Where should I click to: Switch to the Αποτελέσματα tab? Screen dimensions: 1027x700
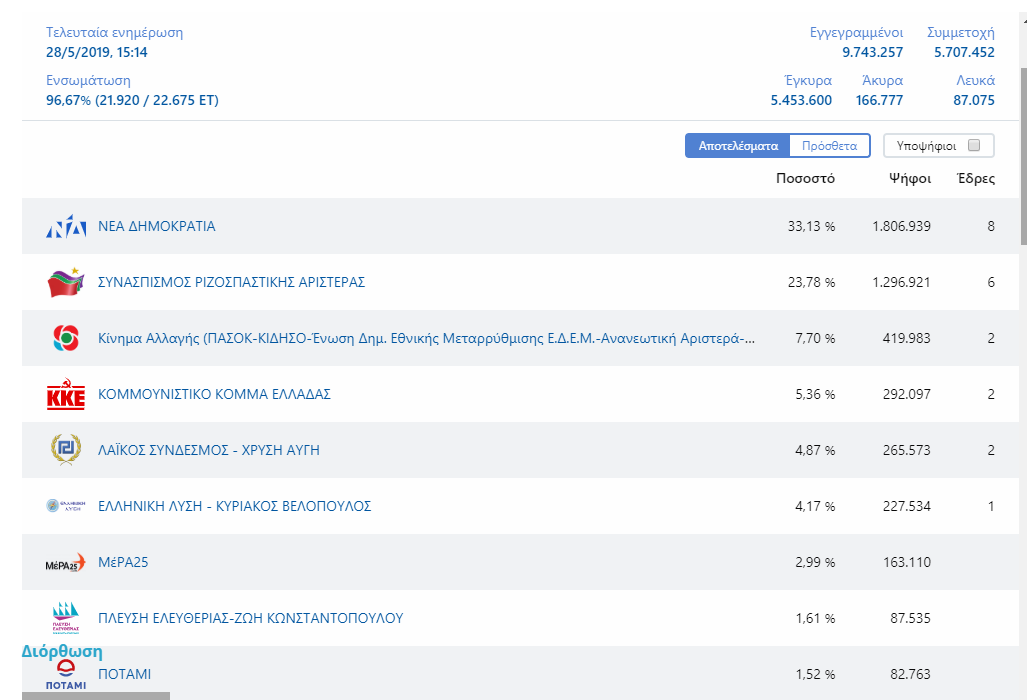coord(738,146)
